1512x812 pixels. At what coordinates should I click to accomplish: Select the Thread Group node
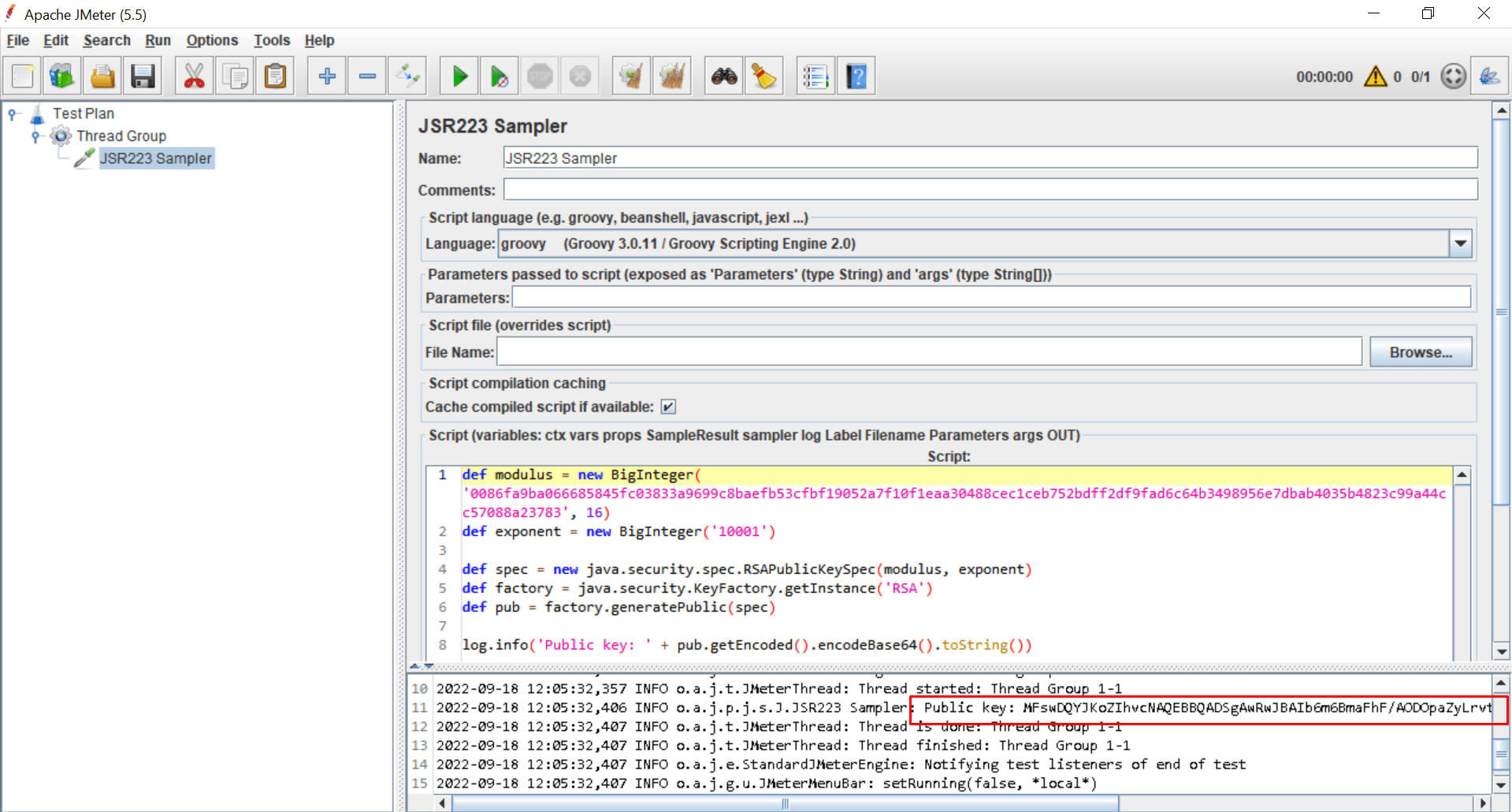click(121, 136)
